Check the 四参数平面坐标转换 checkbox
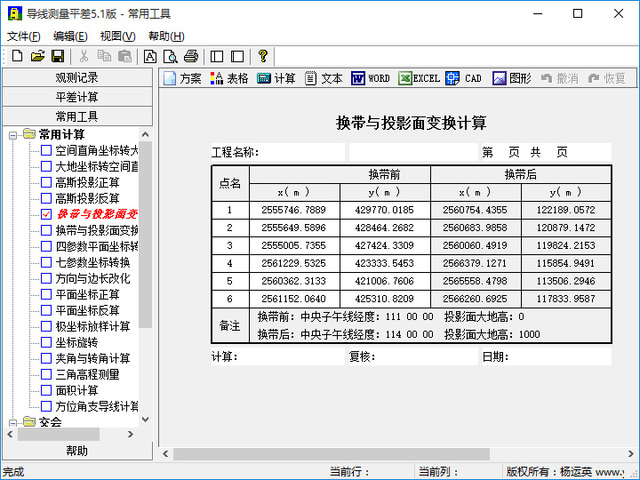 46,247
